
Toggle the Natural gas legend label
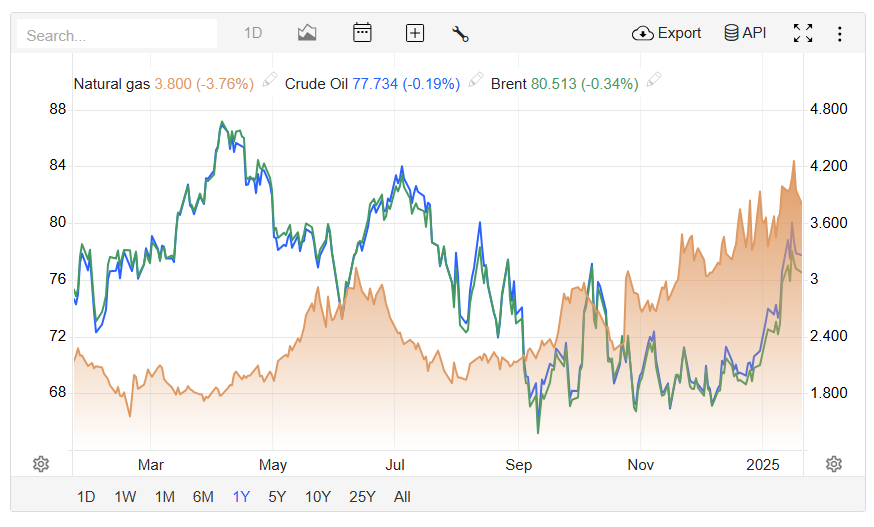pyautogui.click(x=111, y=84)
